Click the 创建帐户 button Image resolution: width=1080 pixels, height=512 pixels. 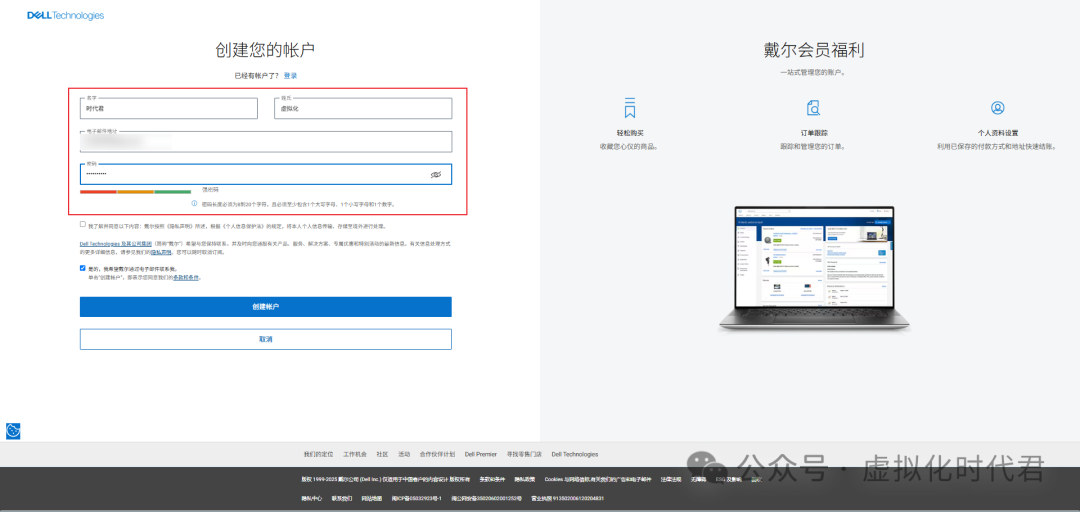point(266,307)
